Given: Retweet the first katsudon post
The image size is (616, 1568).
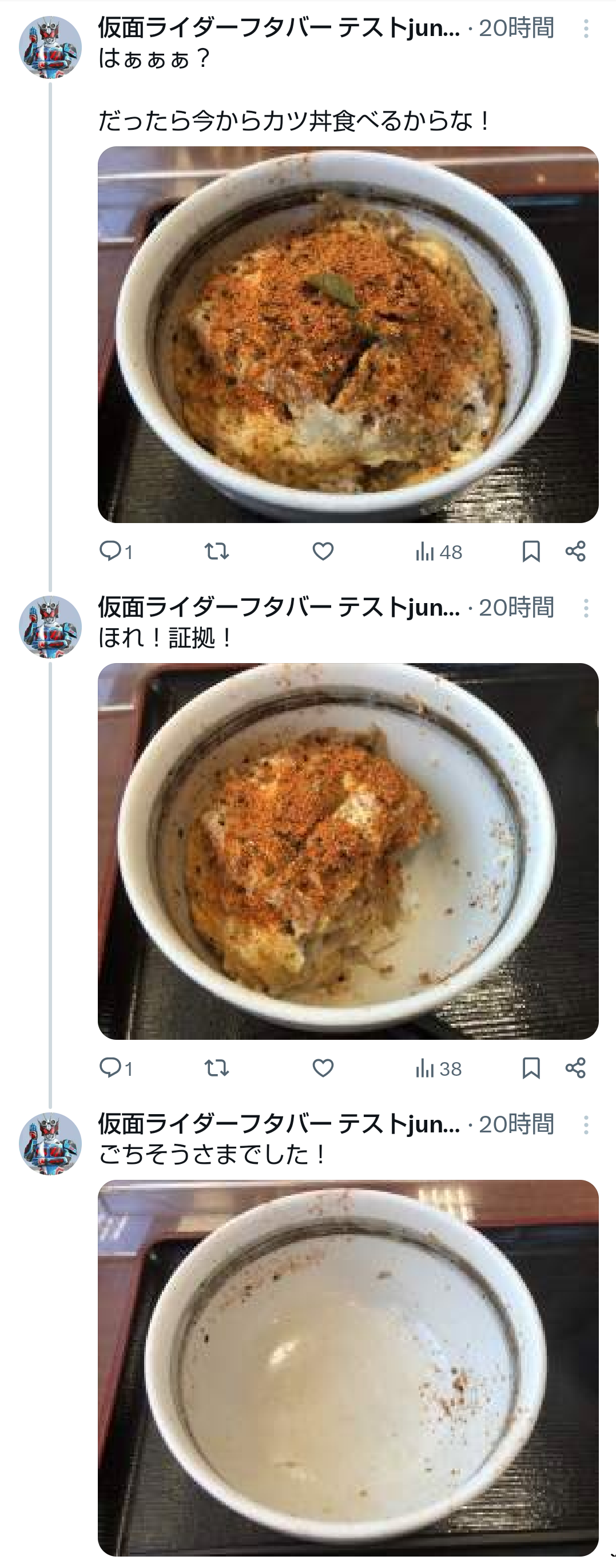Looking at the screenshot, I should pyautogui.click(x=216, y=552).
